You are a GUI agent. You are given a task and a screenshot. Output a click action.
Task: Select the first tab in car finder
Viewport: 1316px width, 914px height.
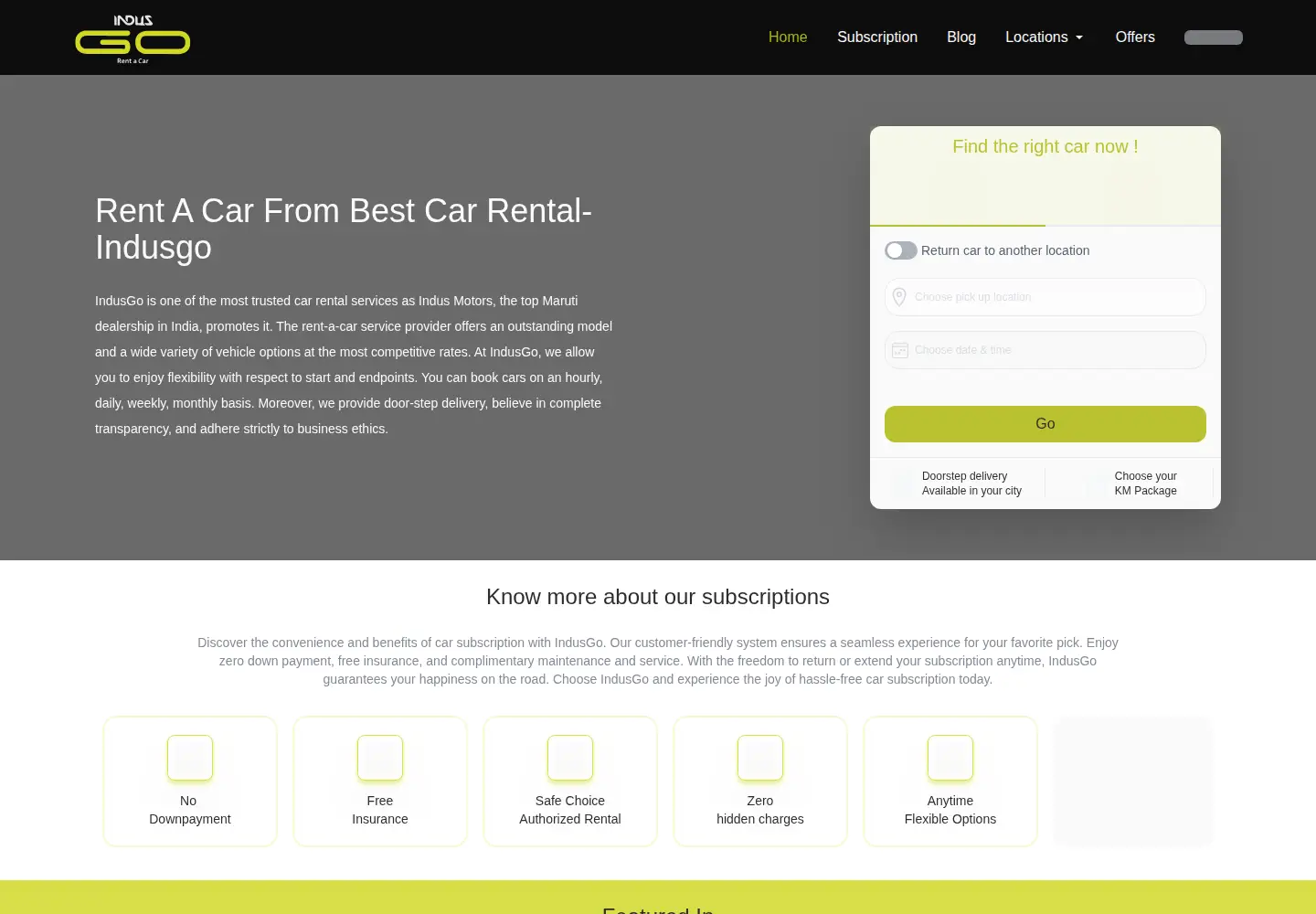tap(958, 196)
